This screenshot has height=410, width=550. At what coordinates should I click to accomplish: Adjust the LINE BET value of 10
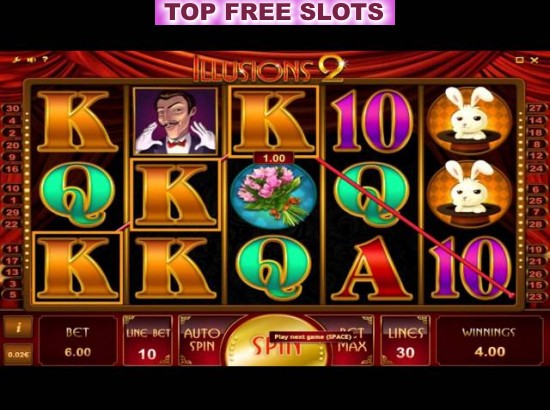148,340
